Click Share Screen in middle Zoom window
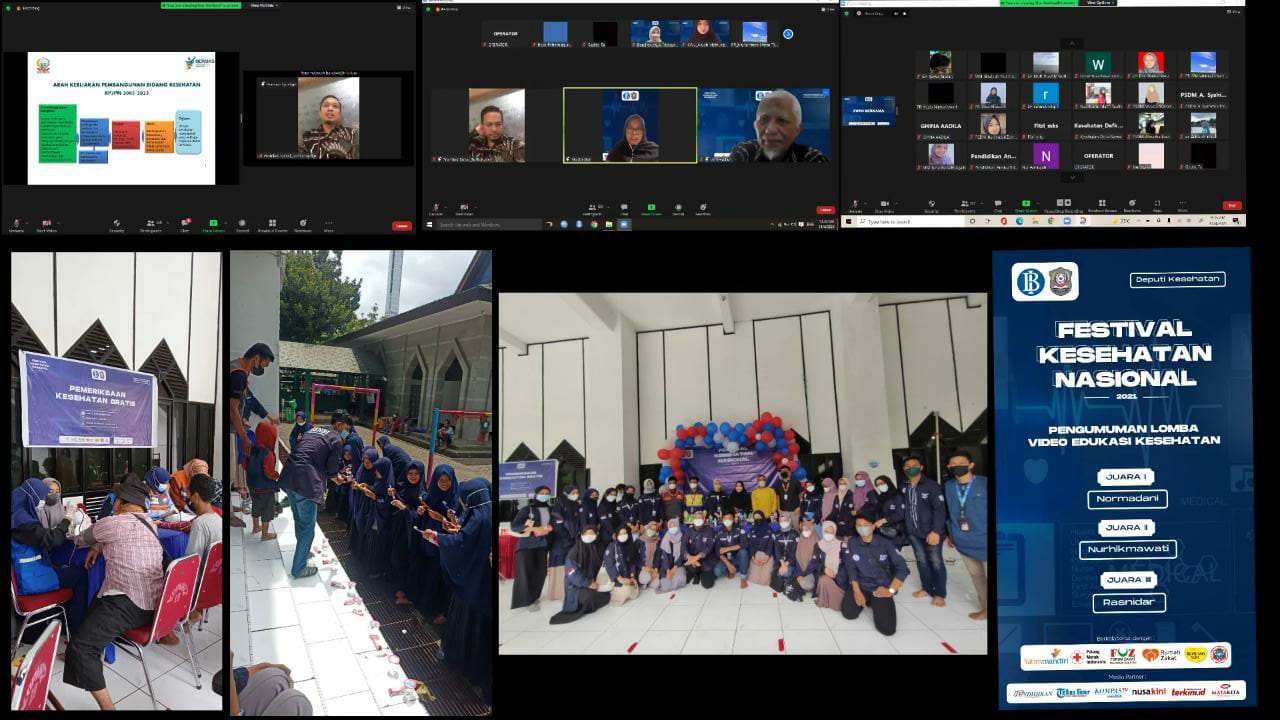The width and height of the screenshot is (1280, 720). click(652, 211)
